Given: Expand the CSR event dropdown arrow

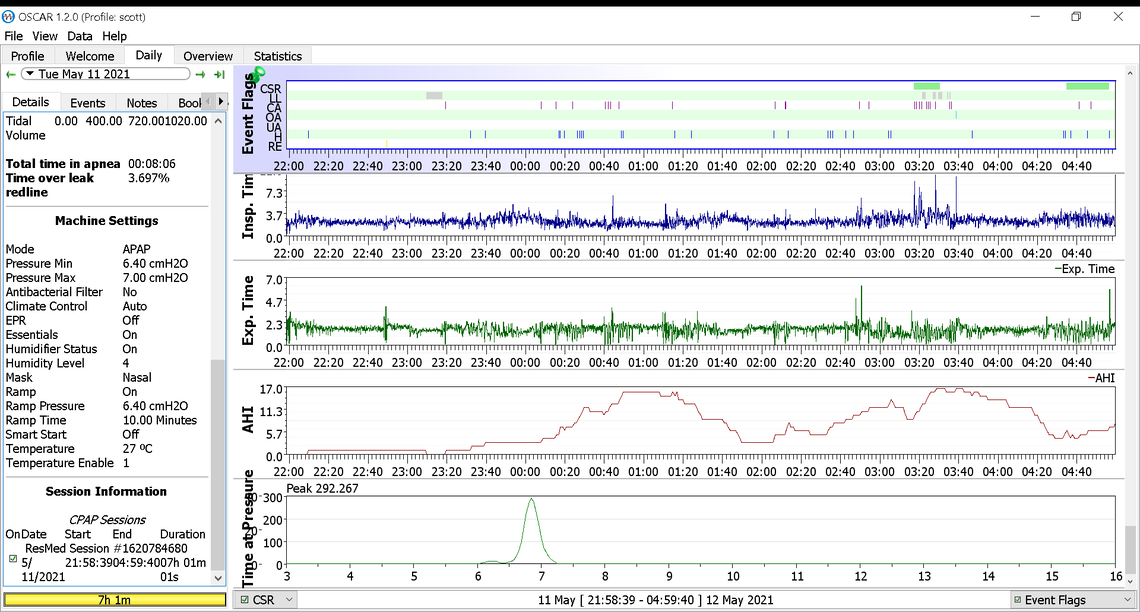Looking at the screenshot, I should point(289,600).
